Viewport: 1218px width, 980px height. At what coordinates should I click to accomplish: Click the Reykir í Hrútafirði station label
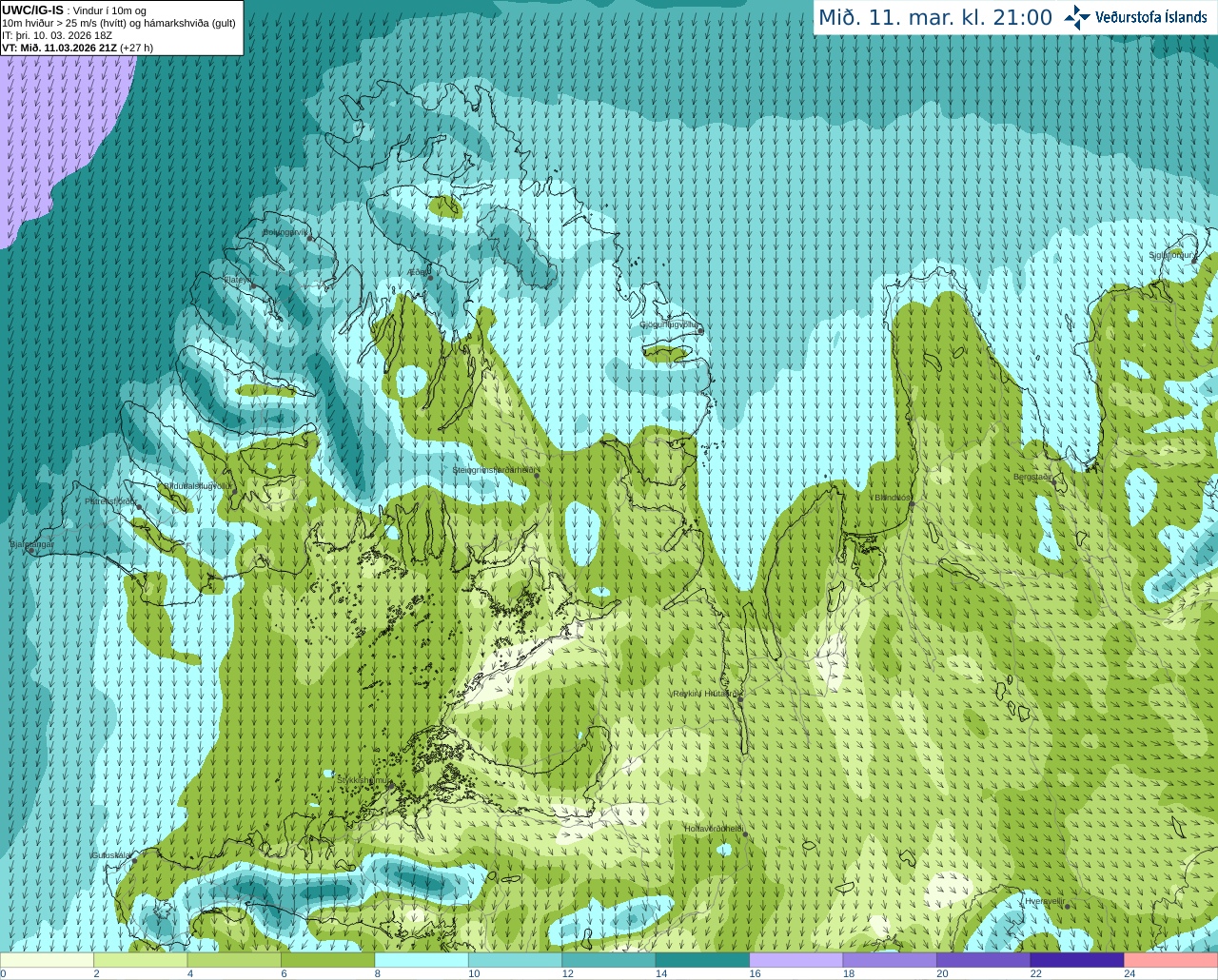tap(705, 694)
